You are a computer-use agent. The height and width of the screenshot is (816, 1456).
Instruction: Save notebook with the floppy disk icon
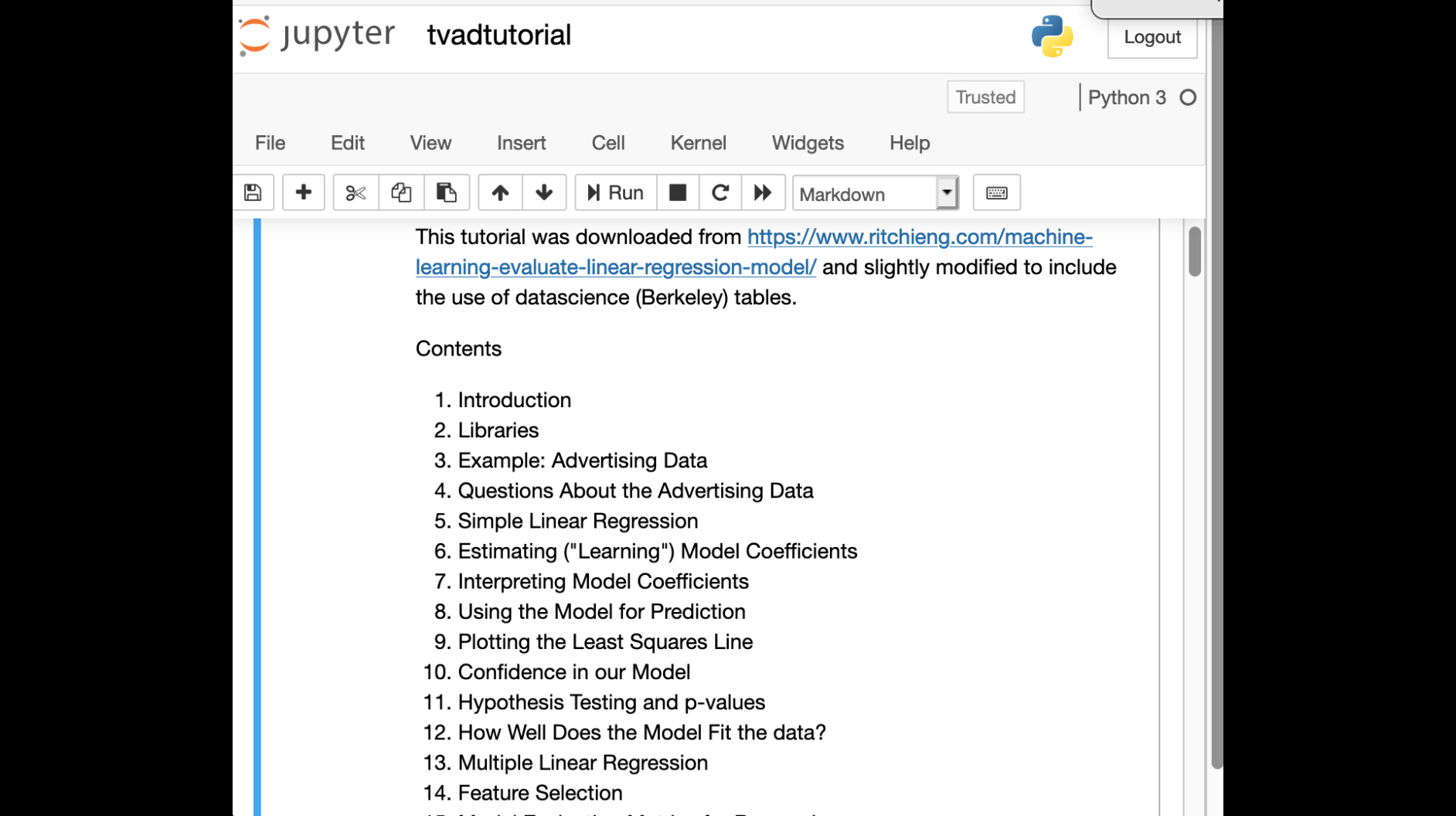tap(253, 192)
